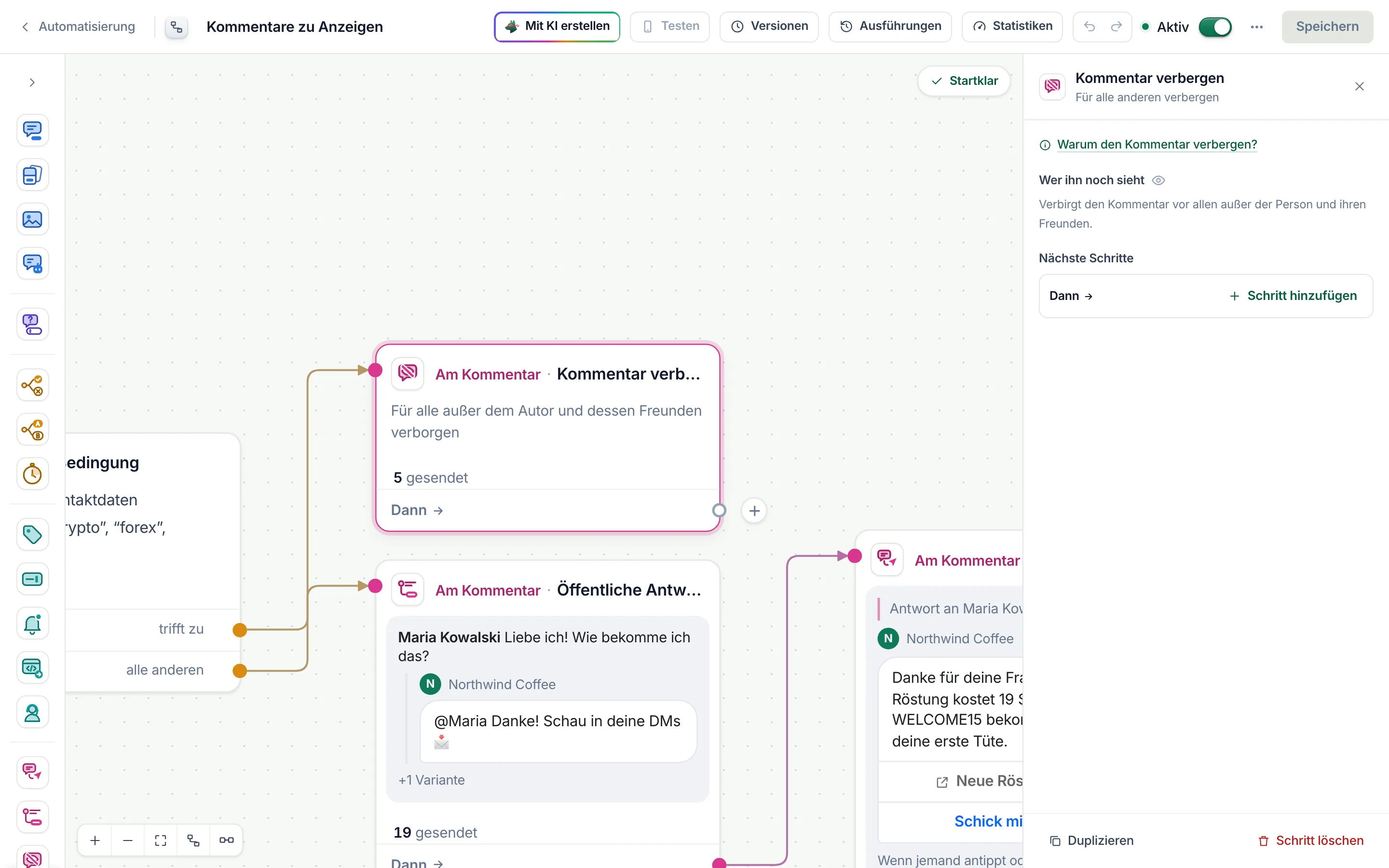The image size is (1389, 868).
Task: Go back to Automatisierung
Action: tap(78, 27)
